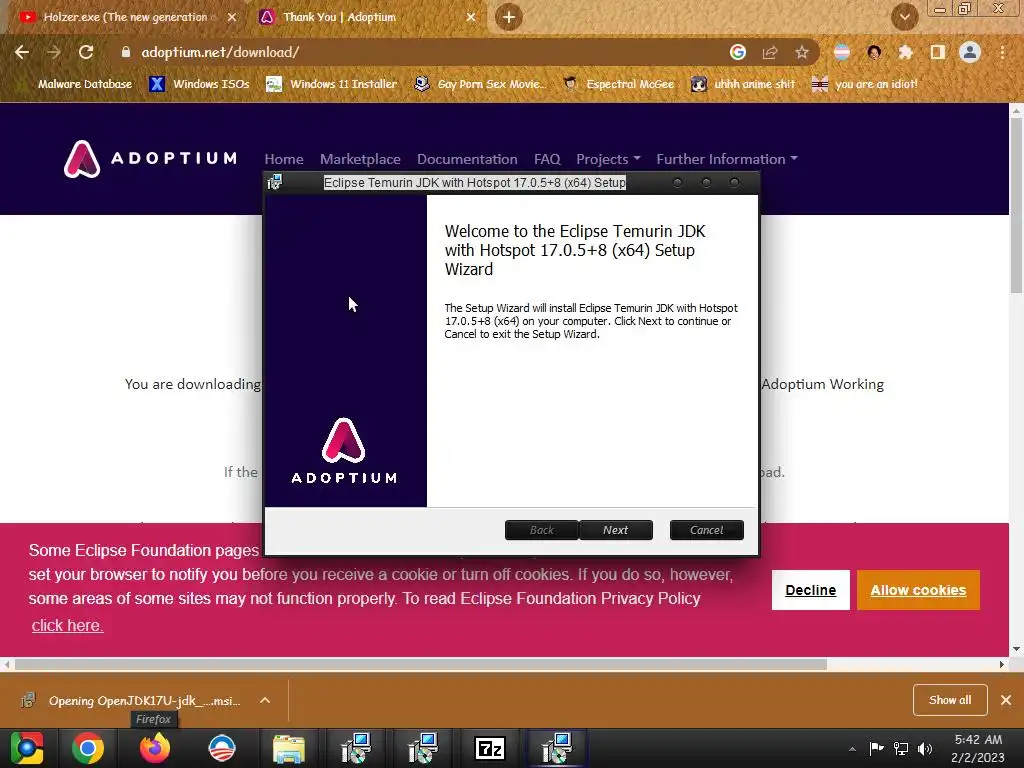Click the Start button in taskbar

pos(27,748)
